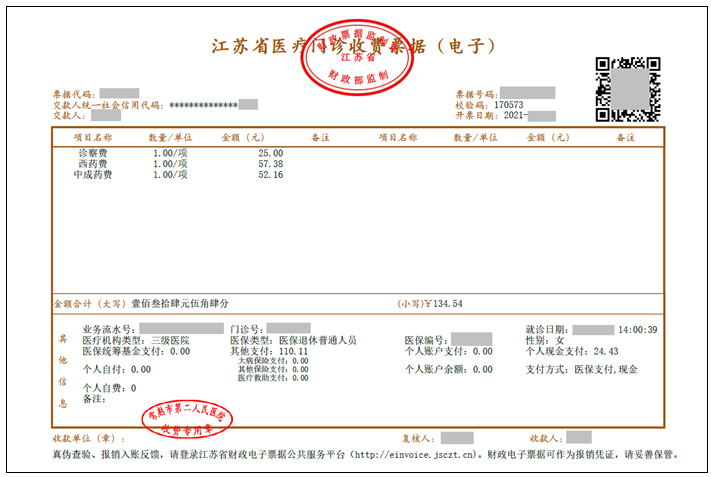Click the 就诊日期 label
The width and height of the screenshot is (711, 477).
[547, 330]
